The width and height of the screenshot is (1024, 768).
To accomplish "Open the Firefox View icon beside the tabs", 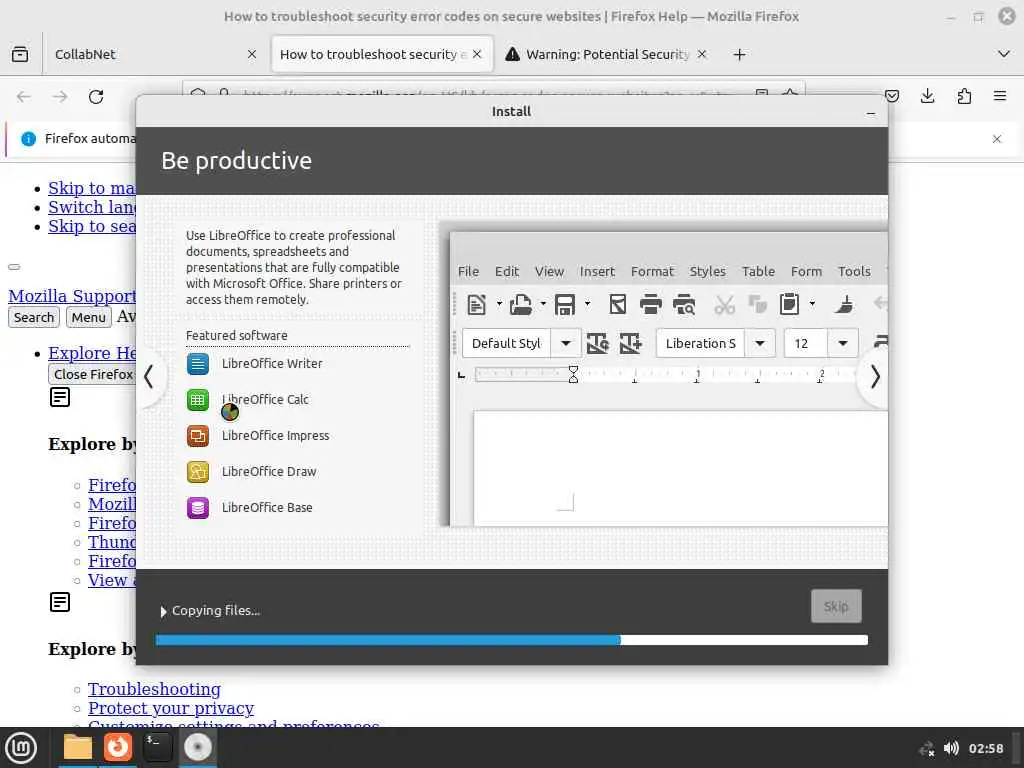I will point(20,54).
